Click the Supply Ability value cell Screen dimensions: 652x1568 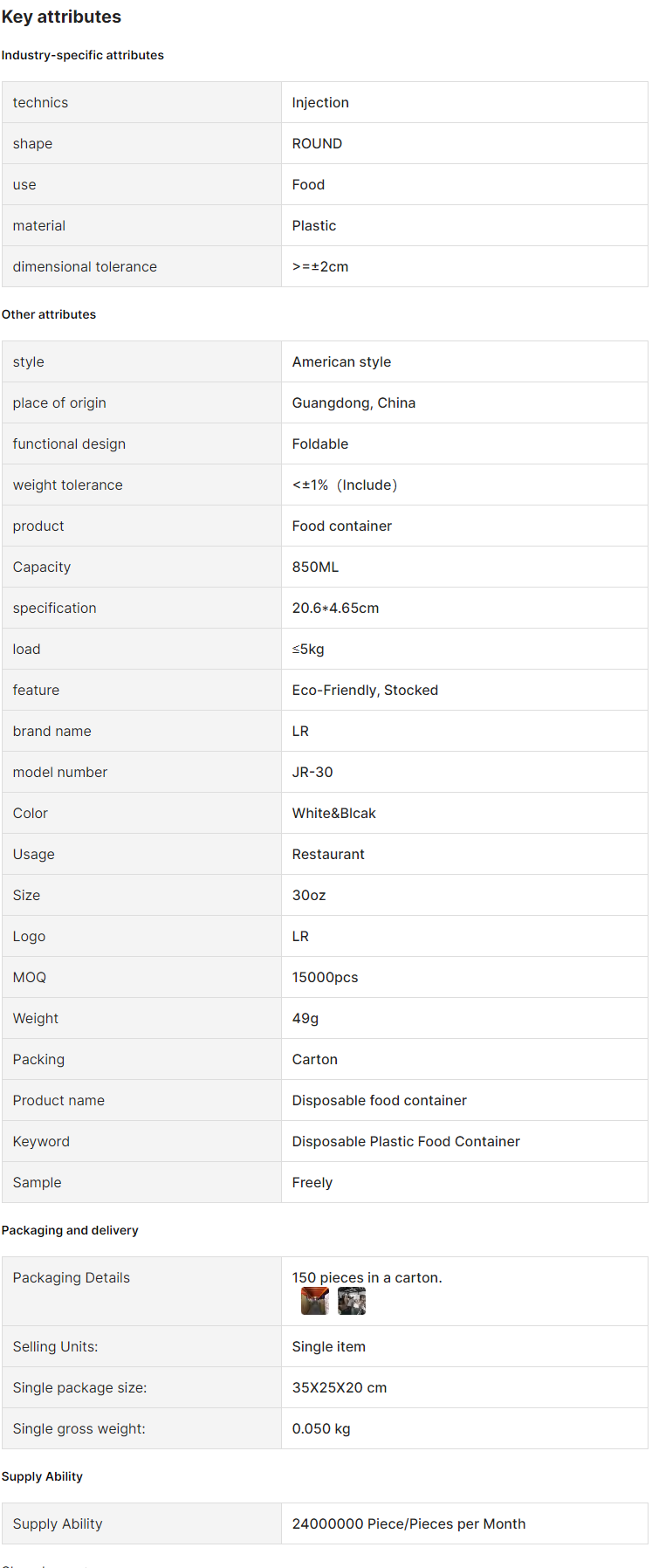pyautogui.click(x=464, y=1523)
